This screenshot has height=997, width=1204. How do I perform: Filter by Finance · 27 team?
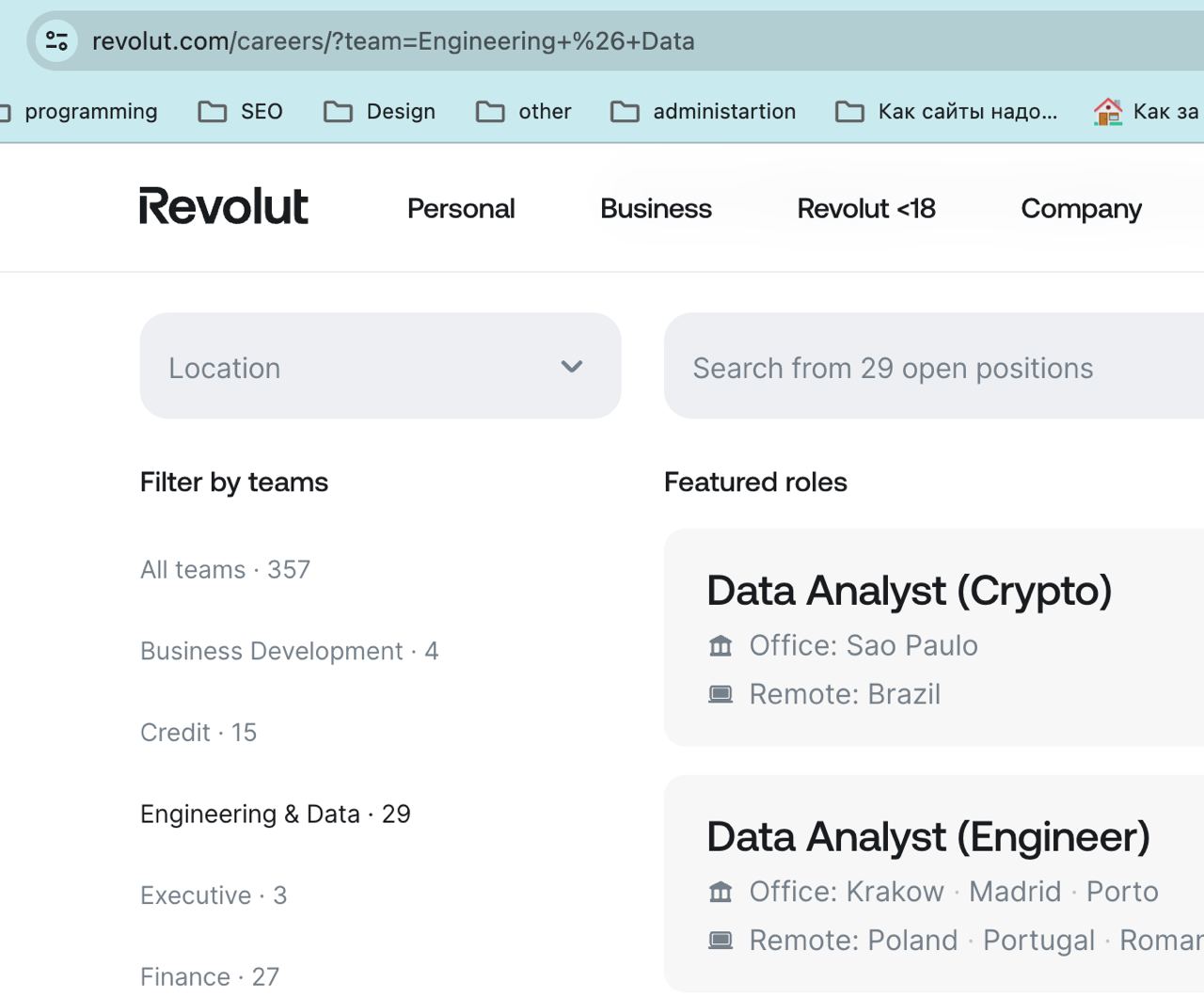pyautogui.click(x=210, y=976)
